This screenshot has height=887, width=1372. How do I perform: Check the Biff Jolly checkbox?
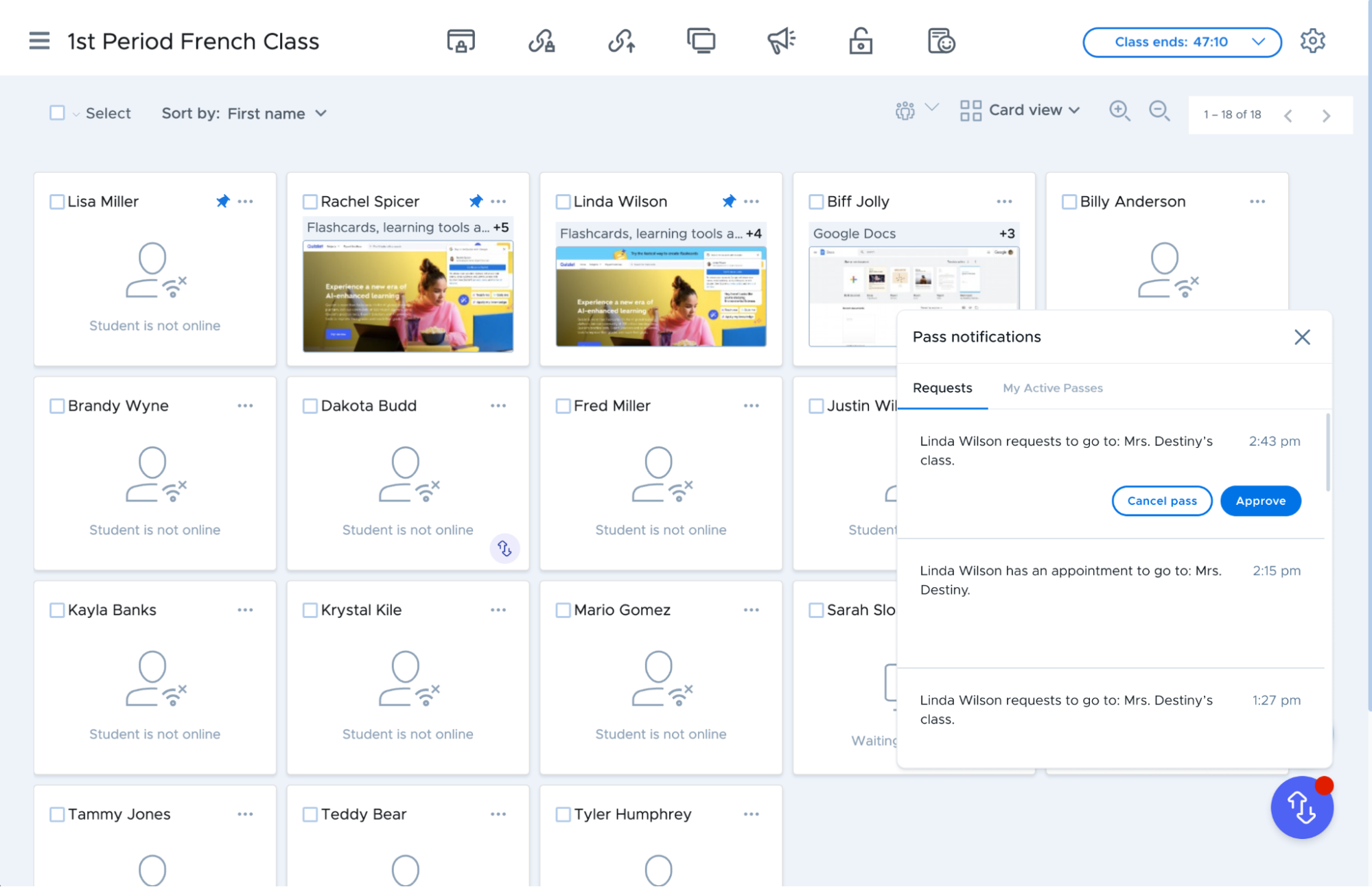(x=816, y=202)
